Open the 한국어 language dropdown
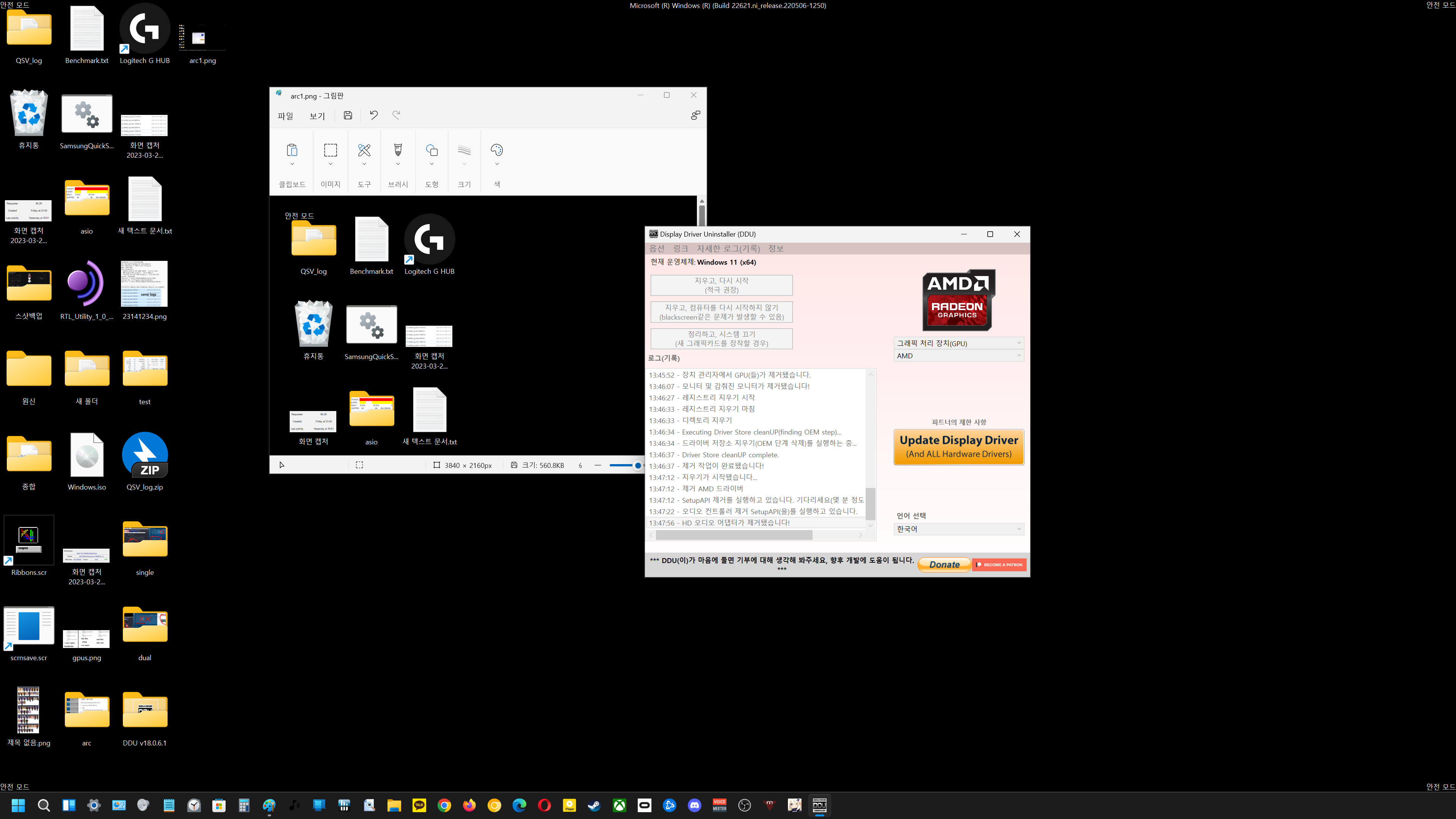 tap(959, 529)
